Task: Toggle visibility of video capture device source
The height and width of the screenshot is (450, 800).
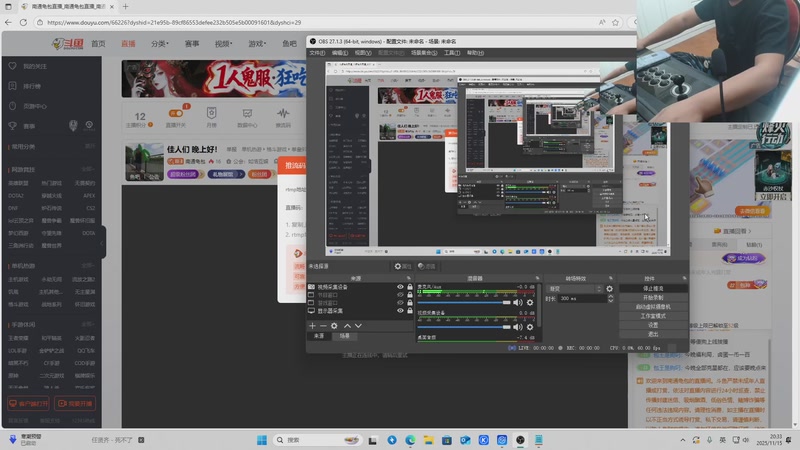Action: pyautogui.click(x=401, y=287)
